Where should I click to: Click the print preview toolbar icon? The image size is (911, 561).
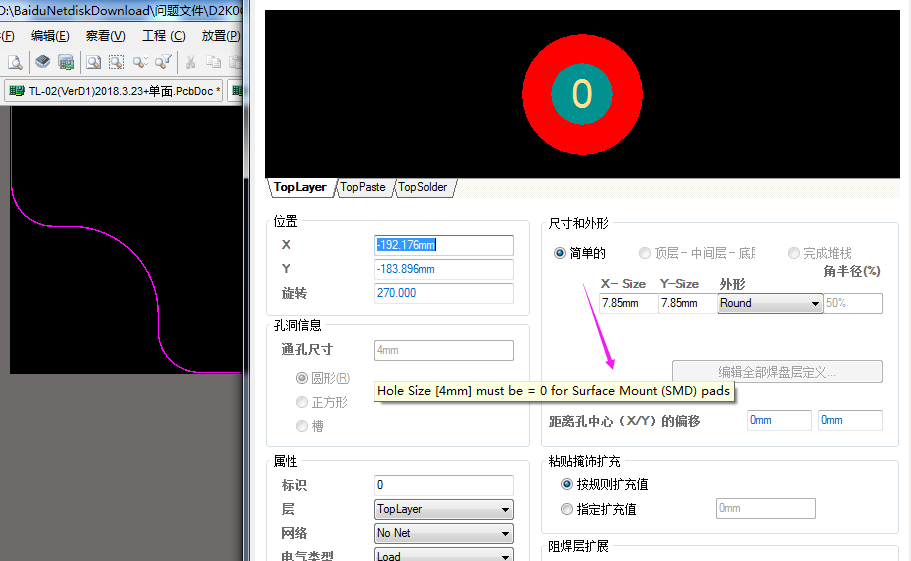[16, 62]
